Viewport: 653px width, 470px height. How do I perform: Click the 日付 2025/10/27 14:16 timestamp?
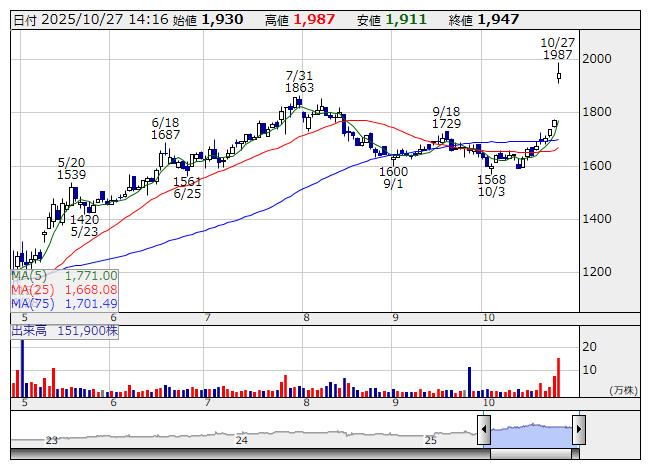click(x=91, y=20)
